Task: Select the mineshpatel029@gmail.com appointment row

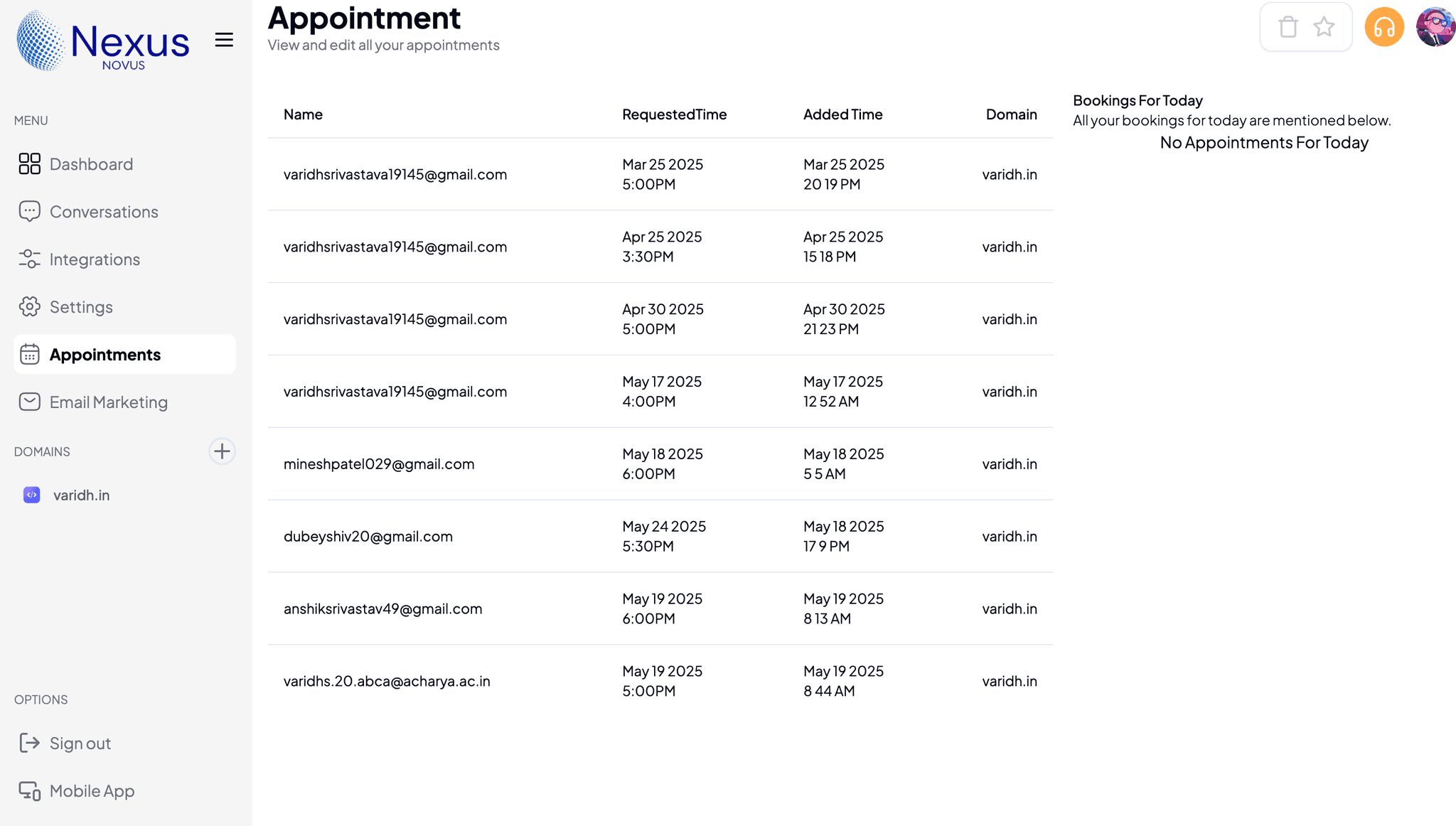Action: (x=379, y=464)
